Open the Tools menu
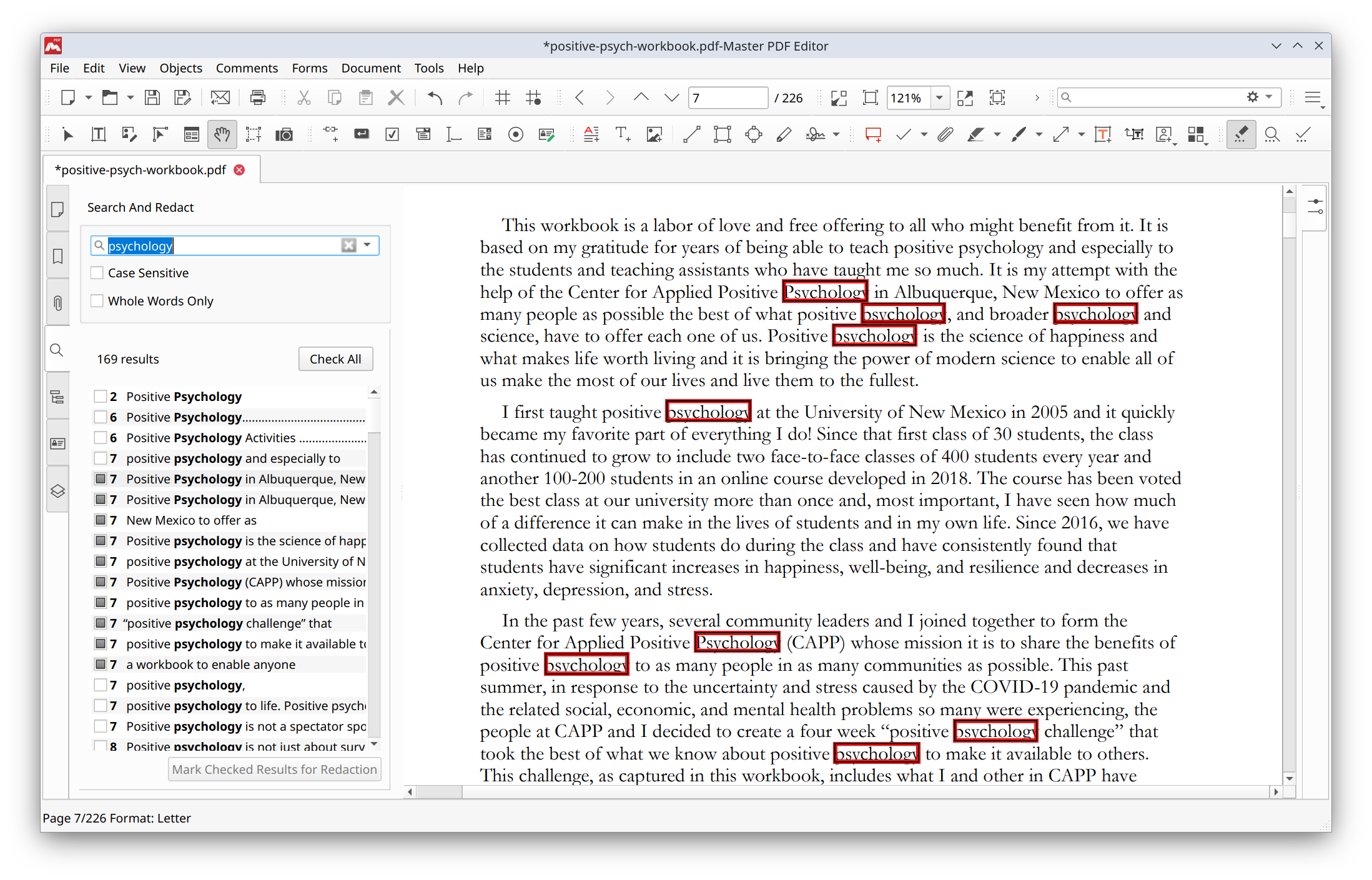 429,68
